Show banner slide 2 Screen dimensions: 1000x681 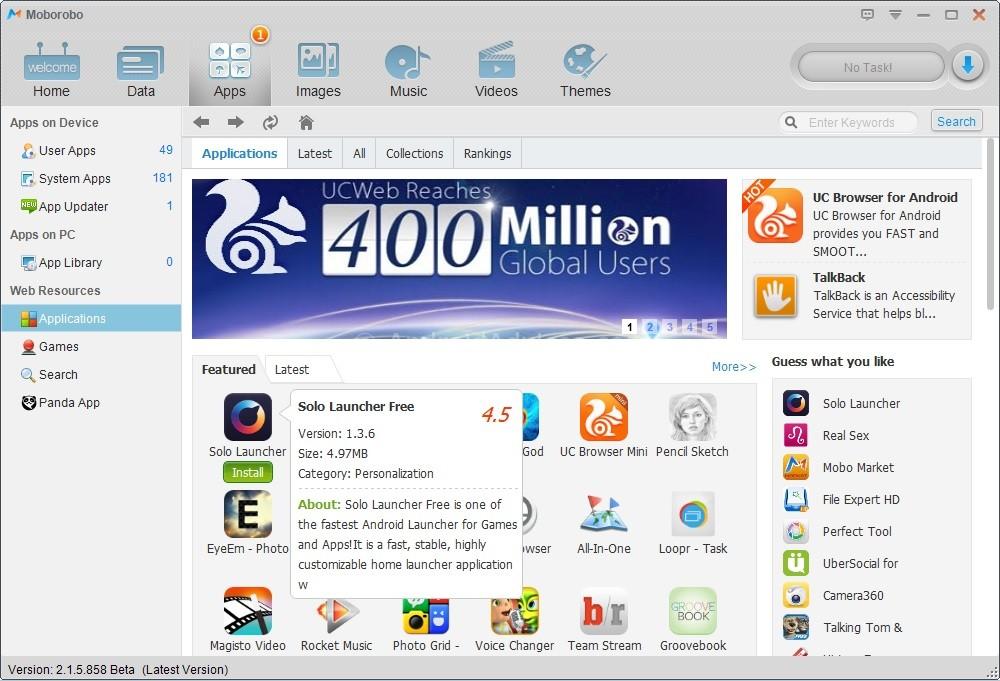pos(650,326)
